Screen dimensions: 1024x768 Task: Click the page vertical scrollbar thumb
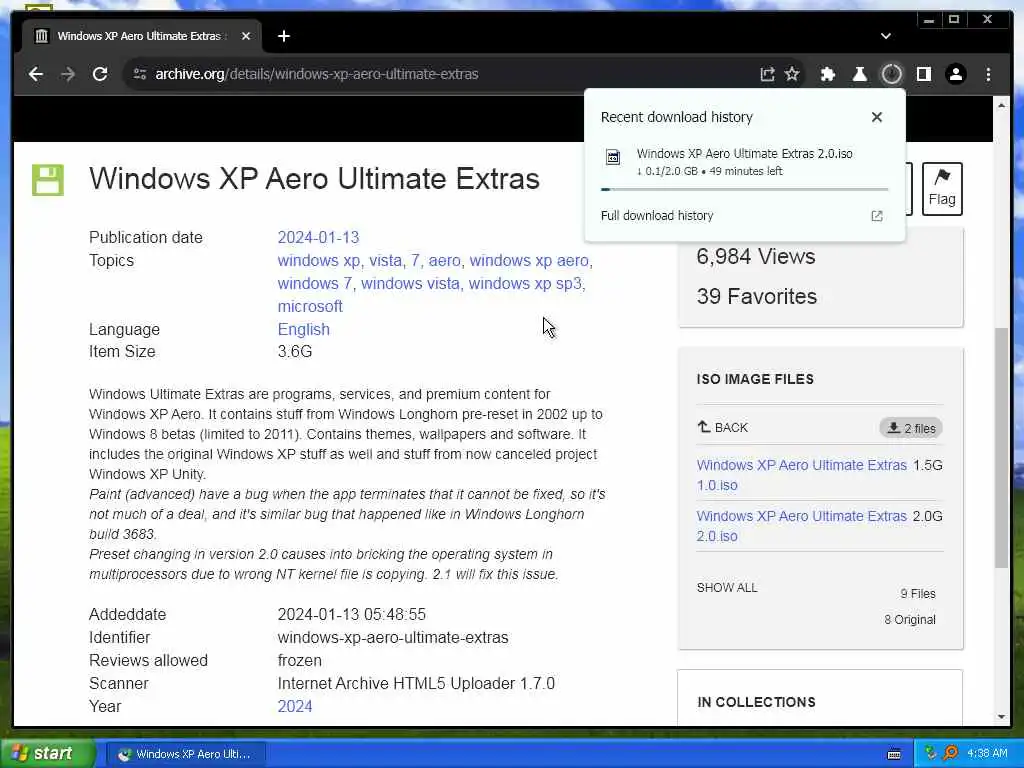(1001, 447)
